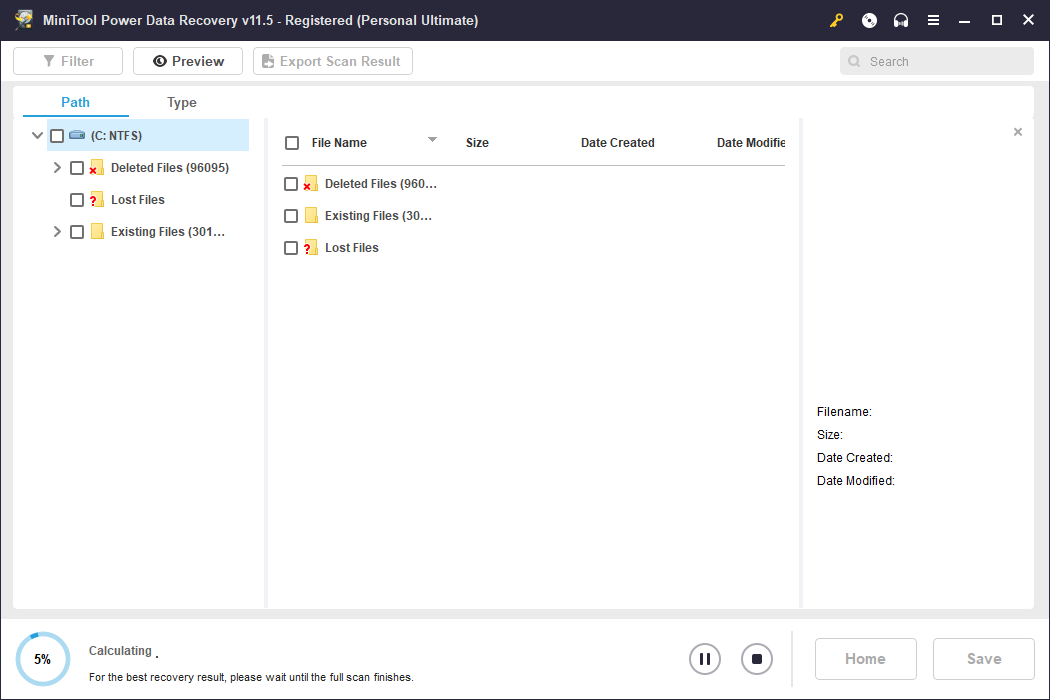Select Existing Files (30... row text
The width and height of the screenshot is (1050, 700).
pyautogui.click(x=378, y=216)
